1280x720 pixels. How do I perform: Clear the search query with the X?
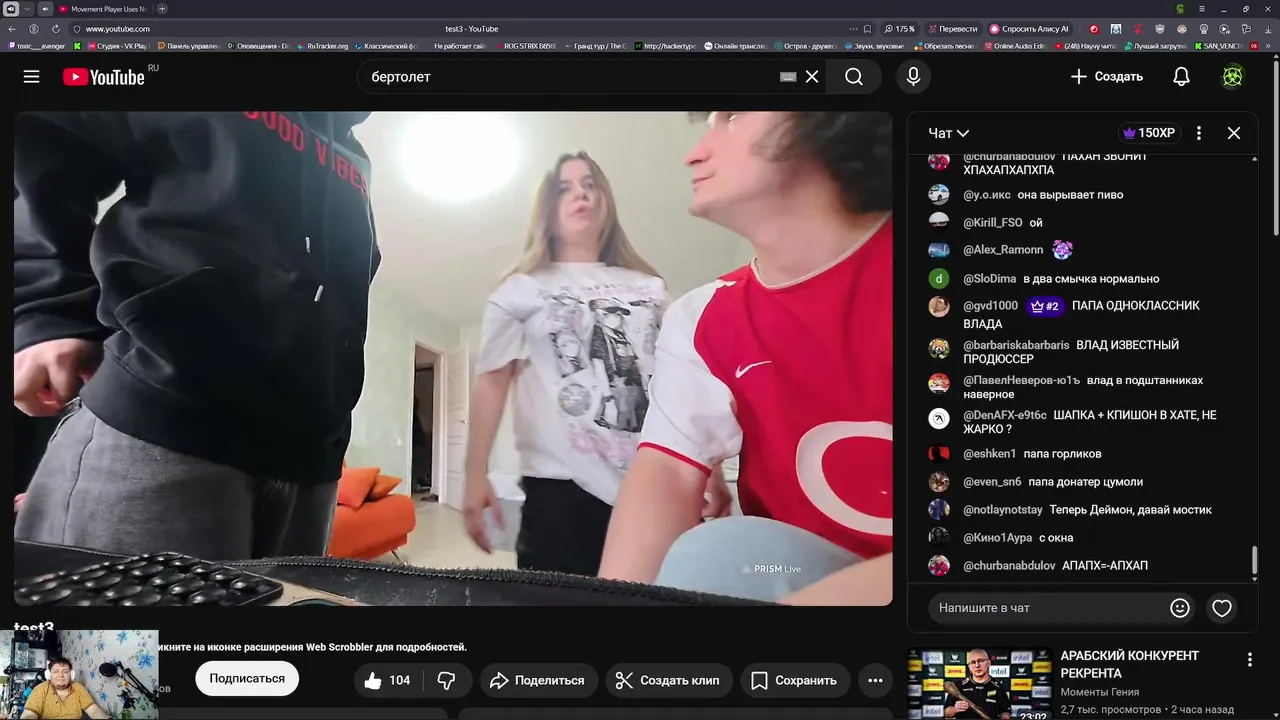pyautogui.click(x=812, y=77)
